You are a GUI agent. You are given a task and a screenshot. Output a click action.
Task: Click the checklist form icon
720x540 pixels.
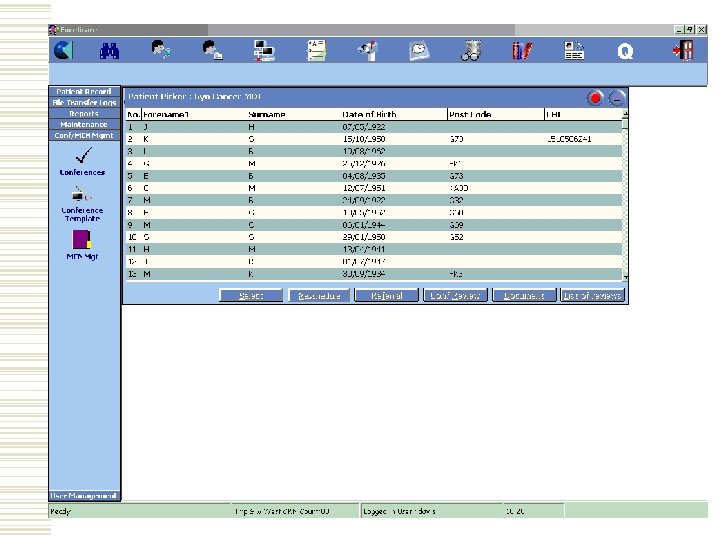(316, 50)
